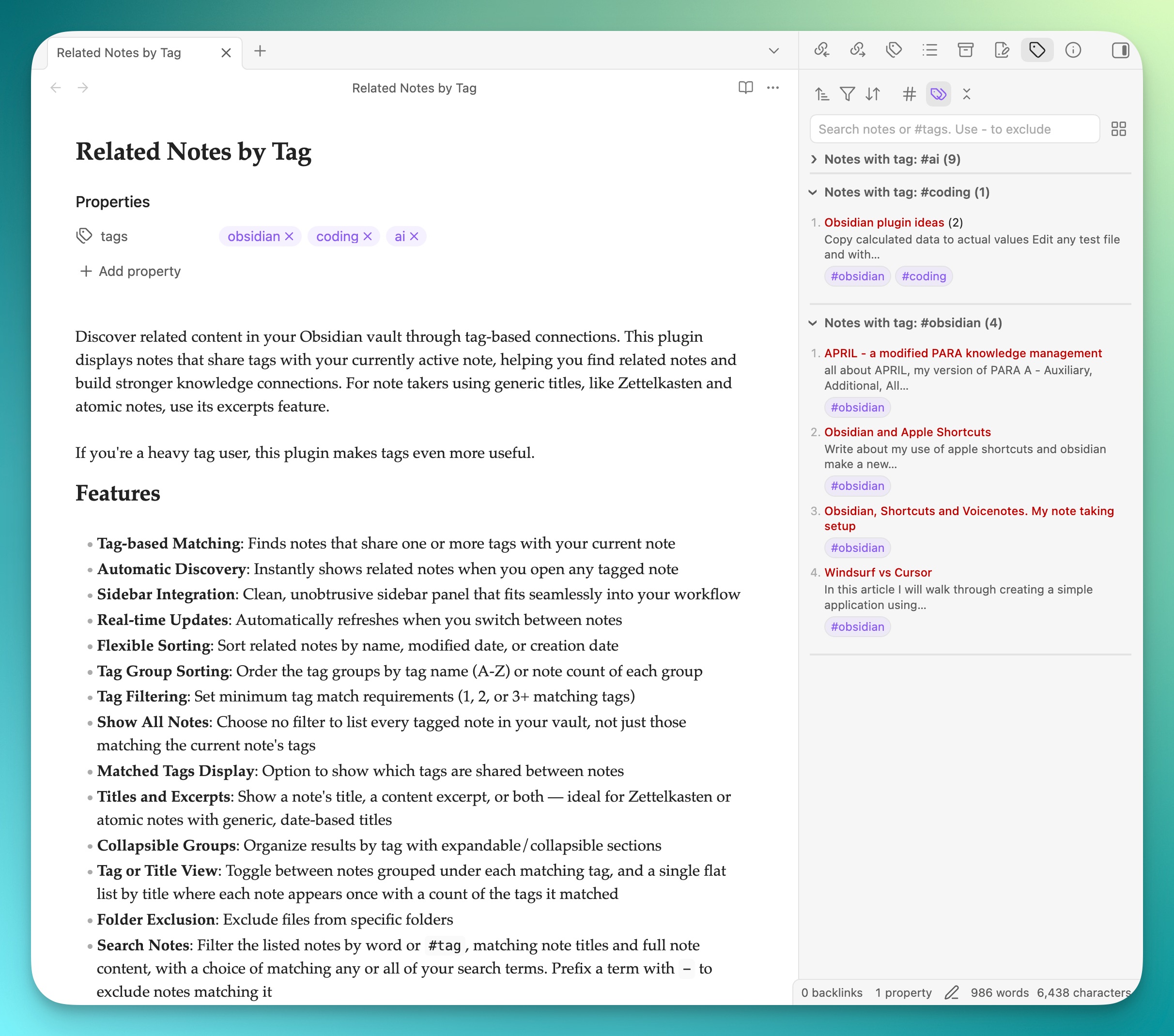
Task: Open the Outline list panel icon
Action: 929,50
